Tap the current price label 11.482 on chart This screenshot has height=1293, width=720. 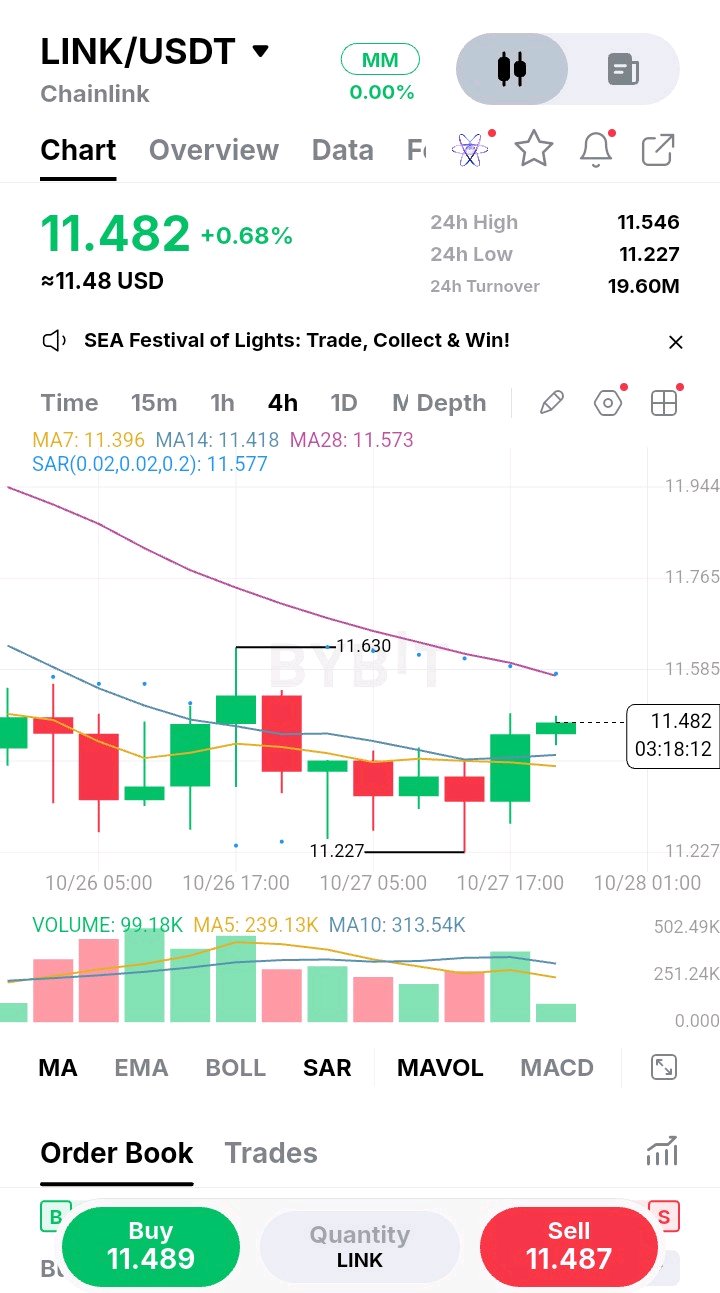[672, 736]
